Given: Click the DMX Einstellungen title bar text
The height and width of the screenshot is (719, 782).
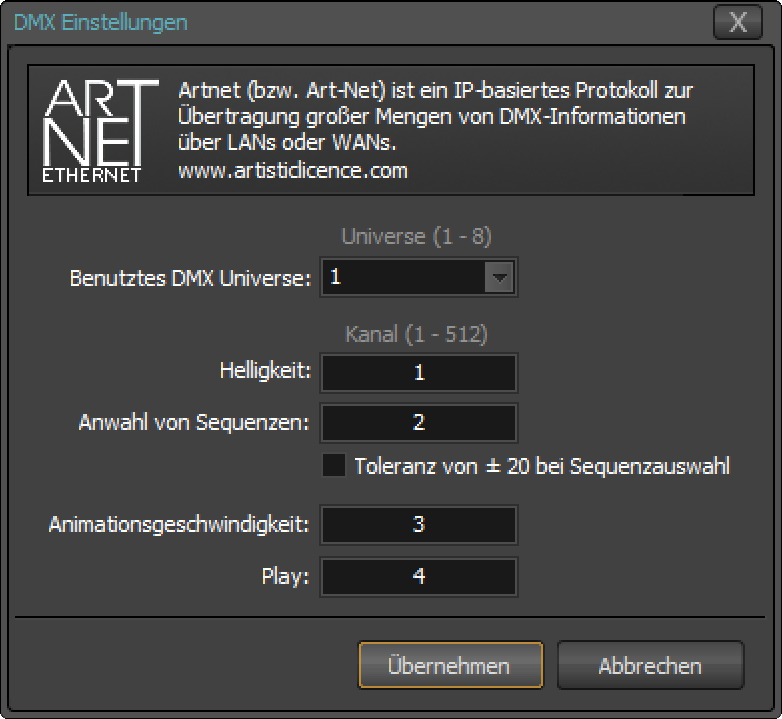Looking at the screenshot, I should 100,22.
